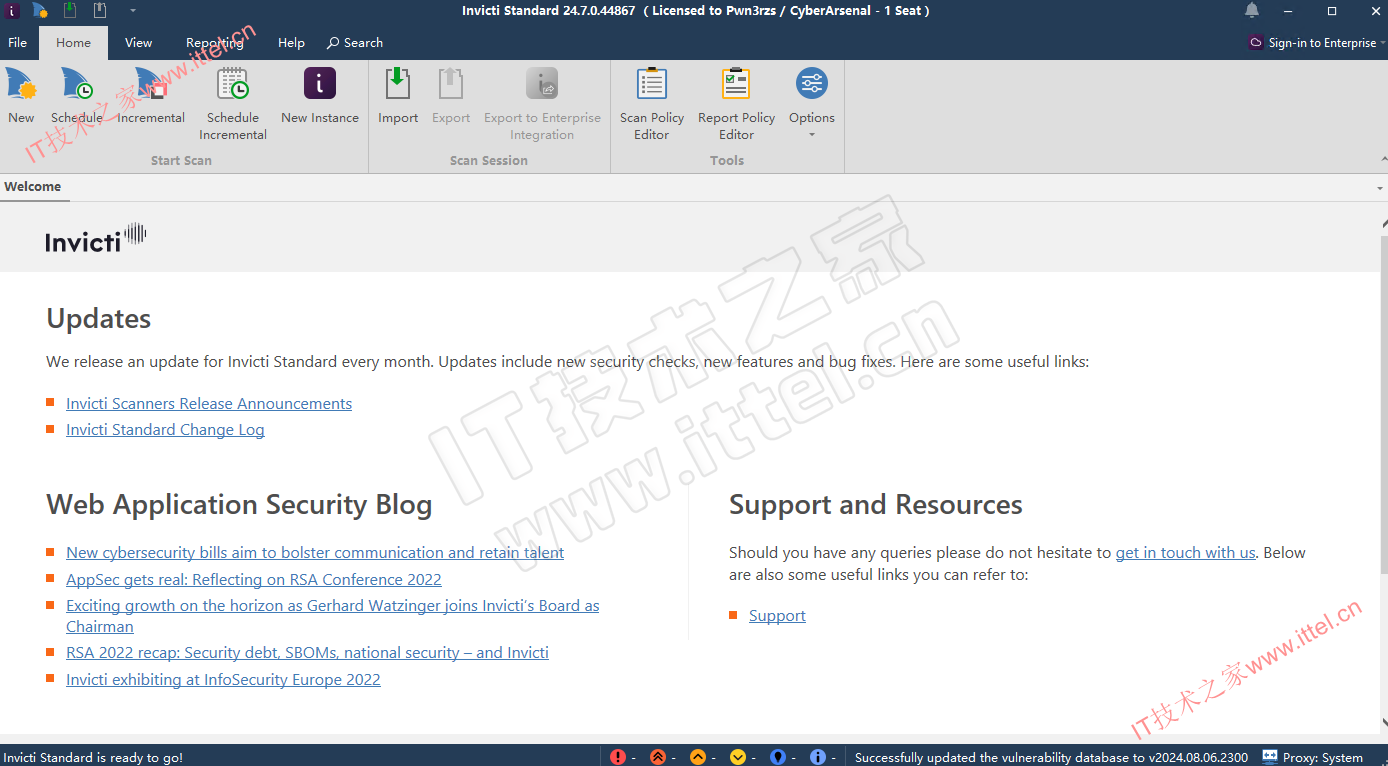The height and width of the screenshot is (766, 1388).
Task: Open the document tab list dropdown
Action: [x=1380, y=188]
